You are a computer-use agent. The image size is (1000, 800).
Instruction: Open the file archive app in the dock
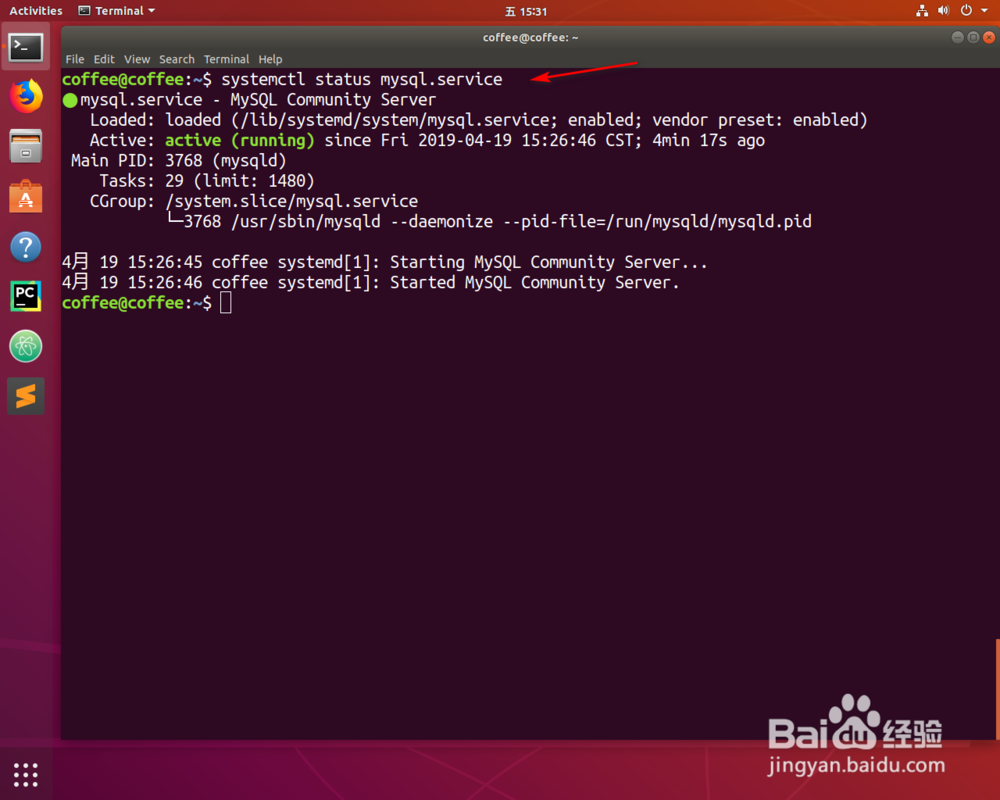25,146
